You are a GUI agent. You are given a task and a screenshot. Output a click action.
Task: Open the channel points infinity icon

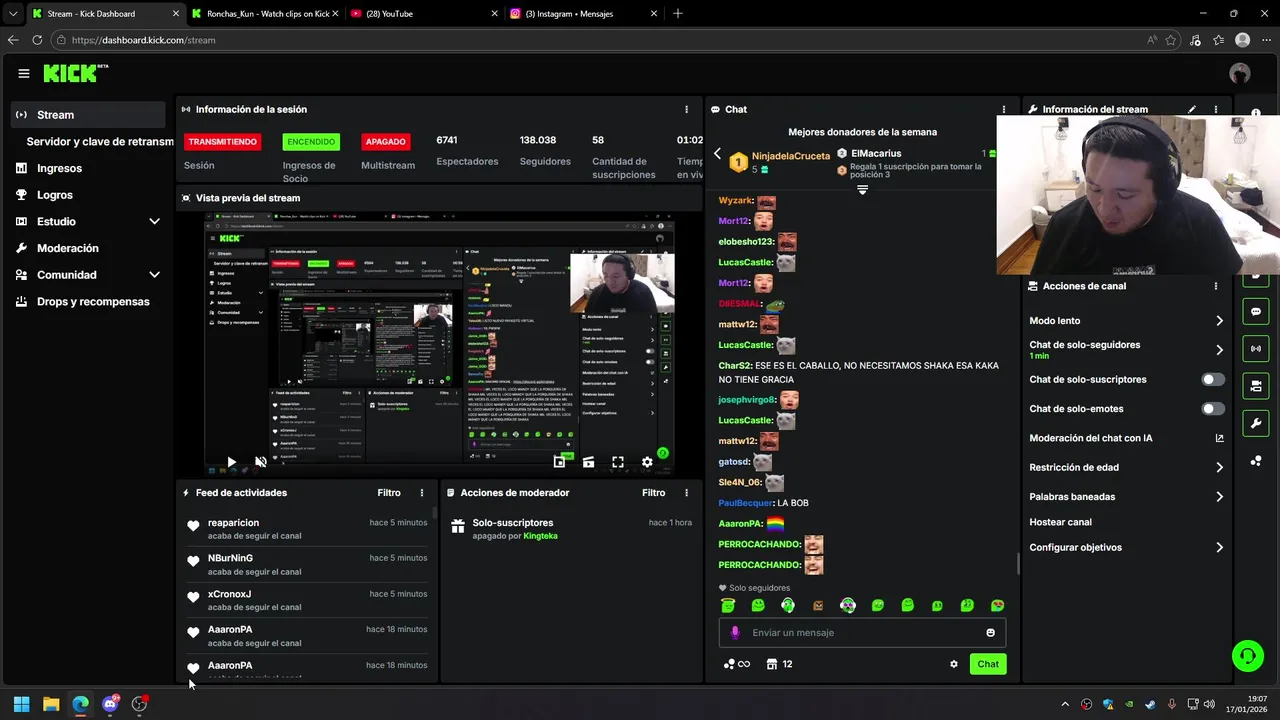point(736,664)
